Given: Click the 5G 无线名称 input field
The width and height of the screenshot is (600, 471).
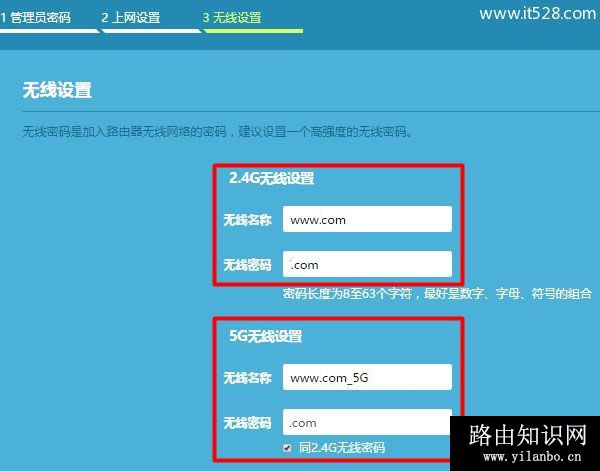Looking at the screenshot, I should tap(367, 377).
